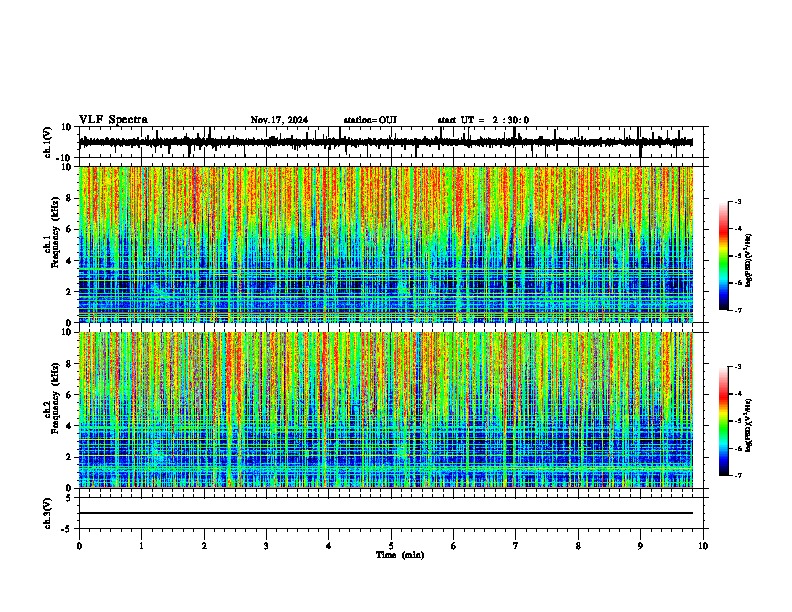Viewport: 792px width, 612px height.
Task: Click the ch.2 spectrogram 4 kHz tick label
Action: (69, 426)
